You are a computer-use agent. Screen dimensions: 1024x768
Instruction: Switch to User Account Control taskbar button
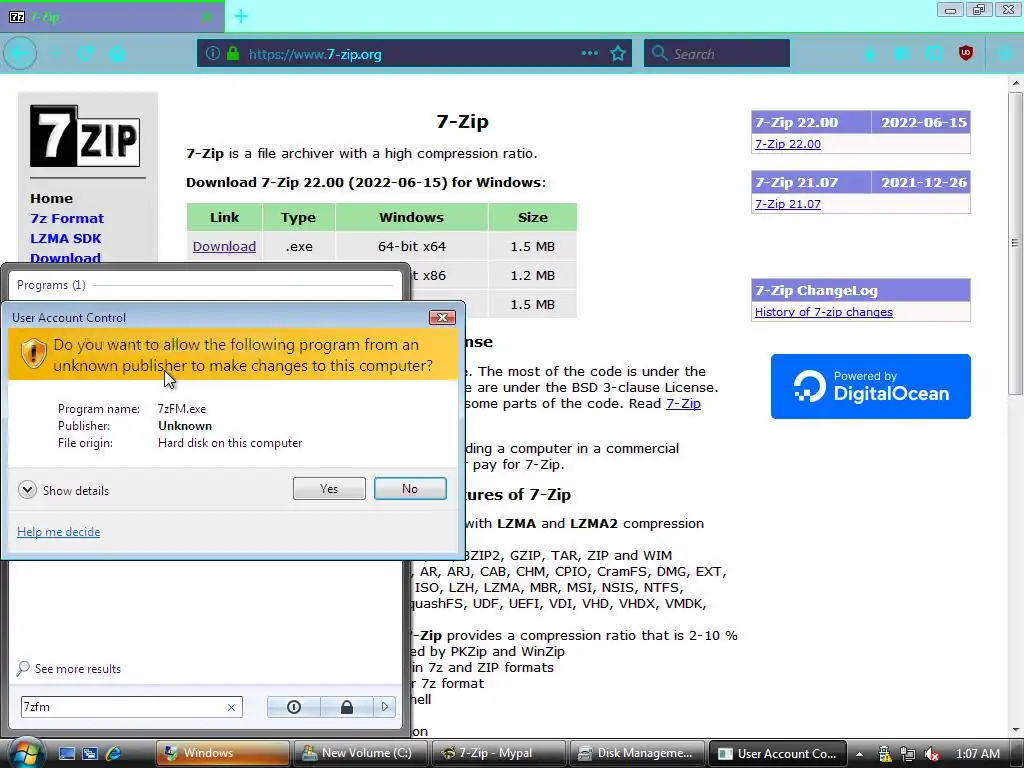(x=777, y=753)
